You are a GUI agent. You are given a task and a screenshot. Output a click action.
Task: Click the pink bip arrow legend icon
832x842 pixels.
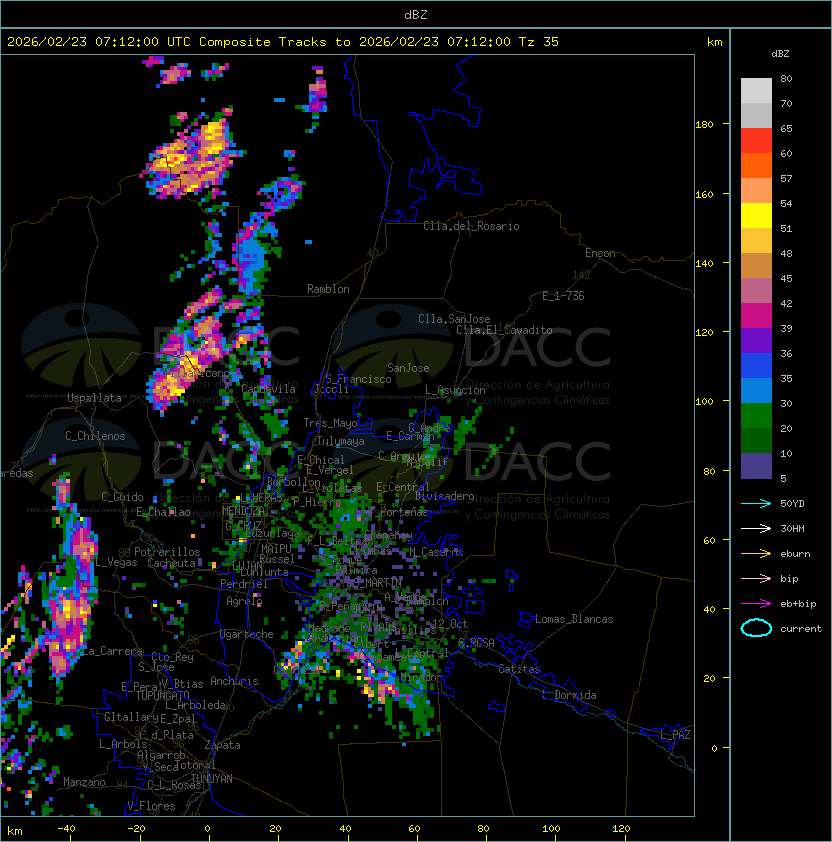pos(756,579)
